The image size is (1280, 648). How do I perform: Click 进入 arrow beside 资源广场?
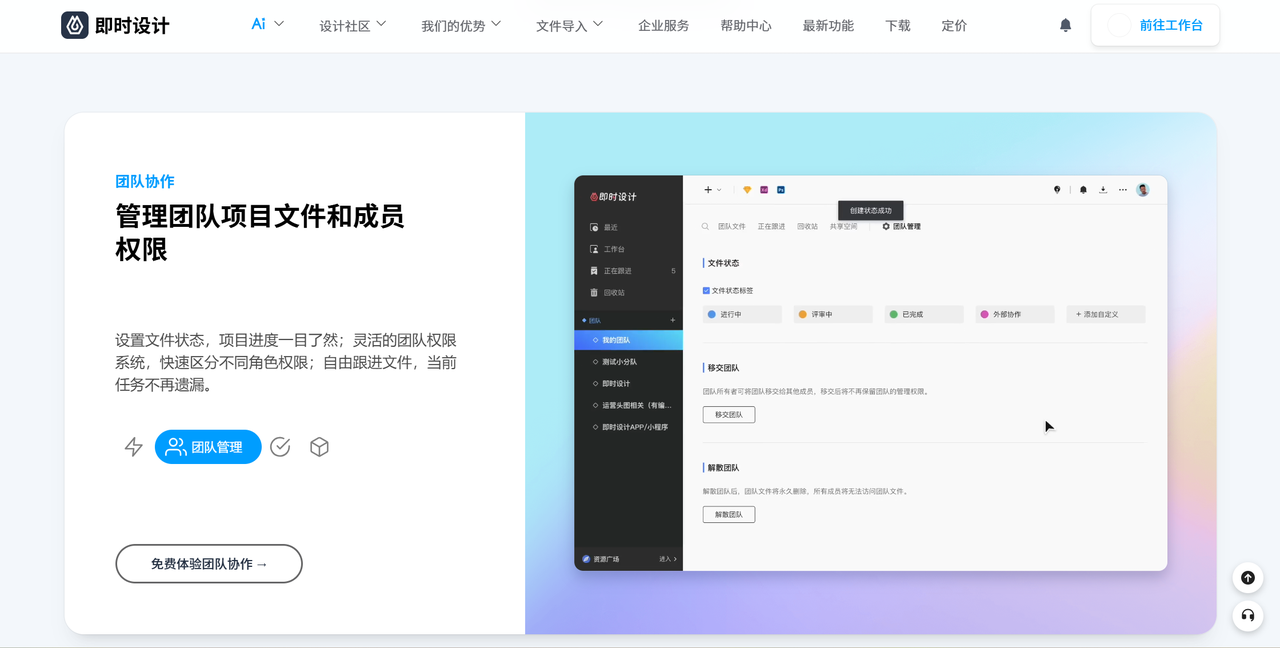pos(668,559)
